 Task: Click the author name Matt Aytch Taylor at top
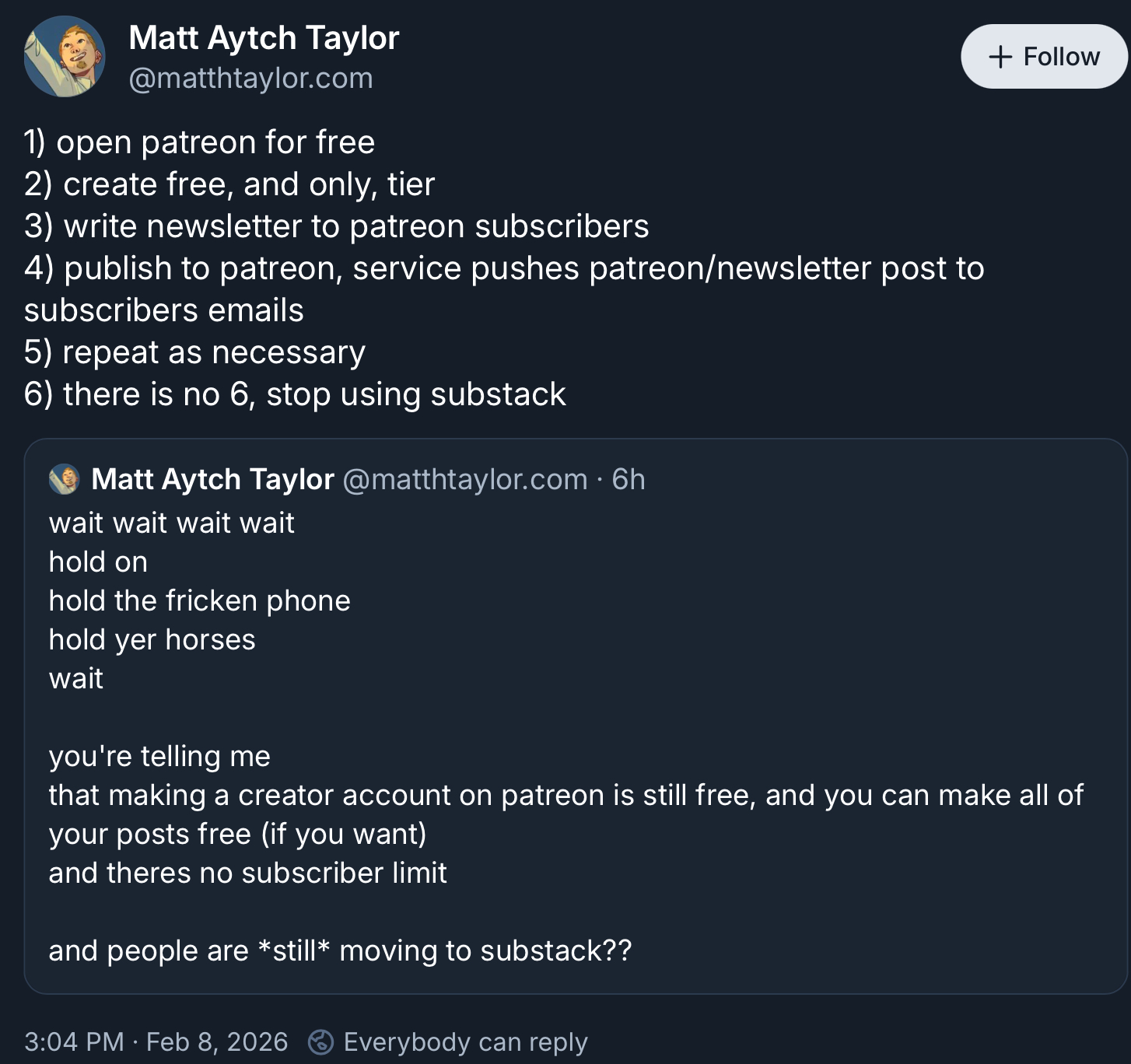[264, 37]
